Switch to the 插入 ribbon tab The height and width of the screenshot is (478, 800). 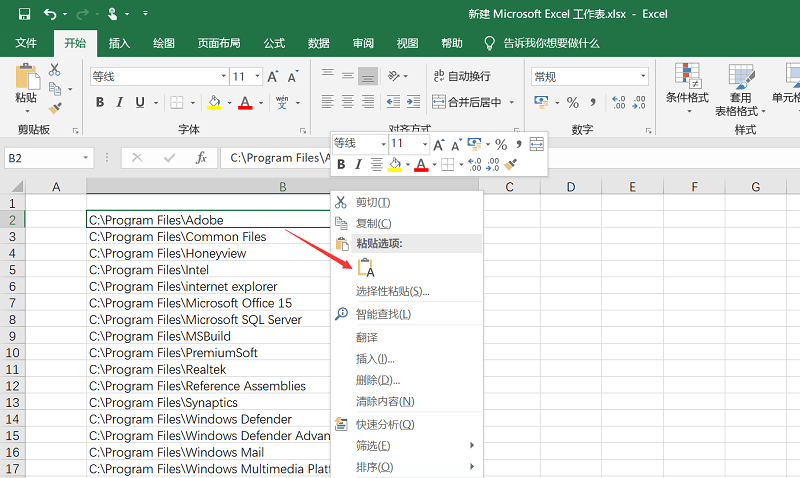[119, 43]
